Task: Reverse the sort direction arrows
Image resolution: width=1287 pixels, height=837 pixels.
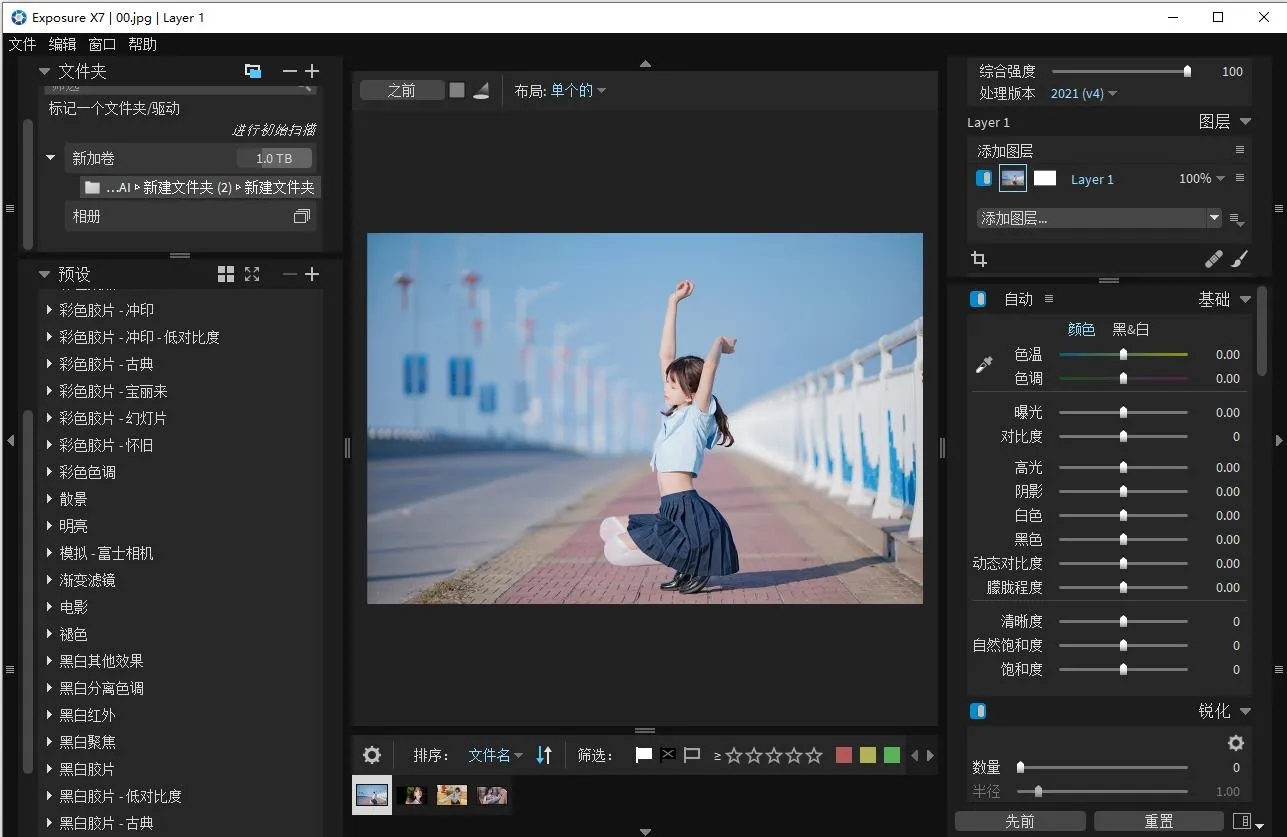Action: coord(544,756)
